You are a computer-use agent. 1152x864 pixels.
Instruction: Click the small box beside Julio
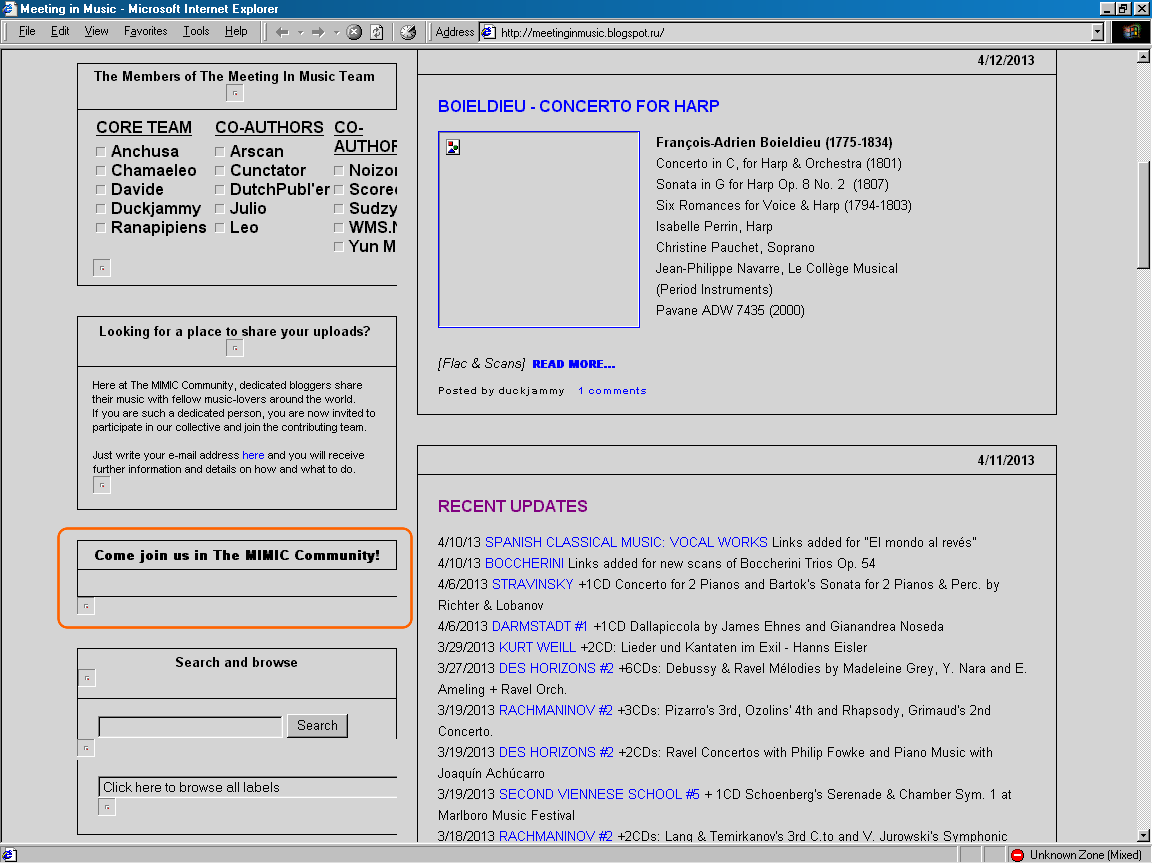[220, 209]
